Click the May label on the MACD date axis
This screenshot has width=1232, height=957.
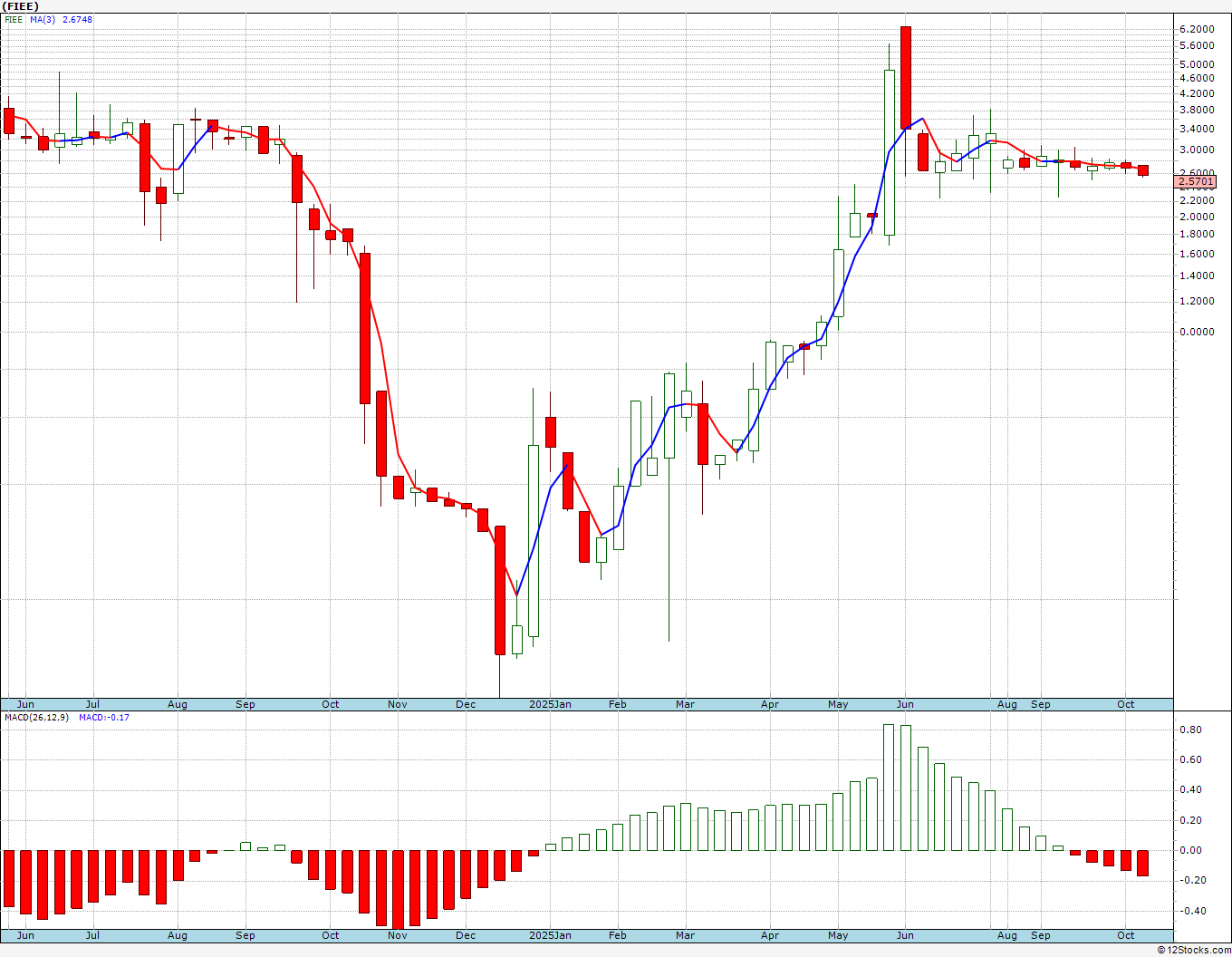point(838,935)
